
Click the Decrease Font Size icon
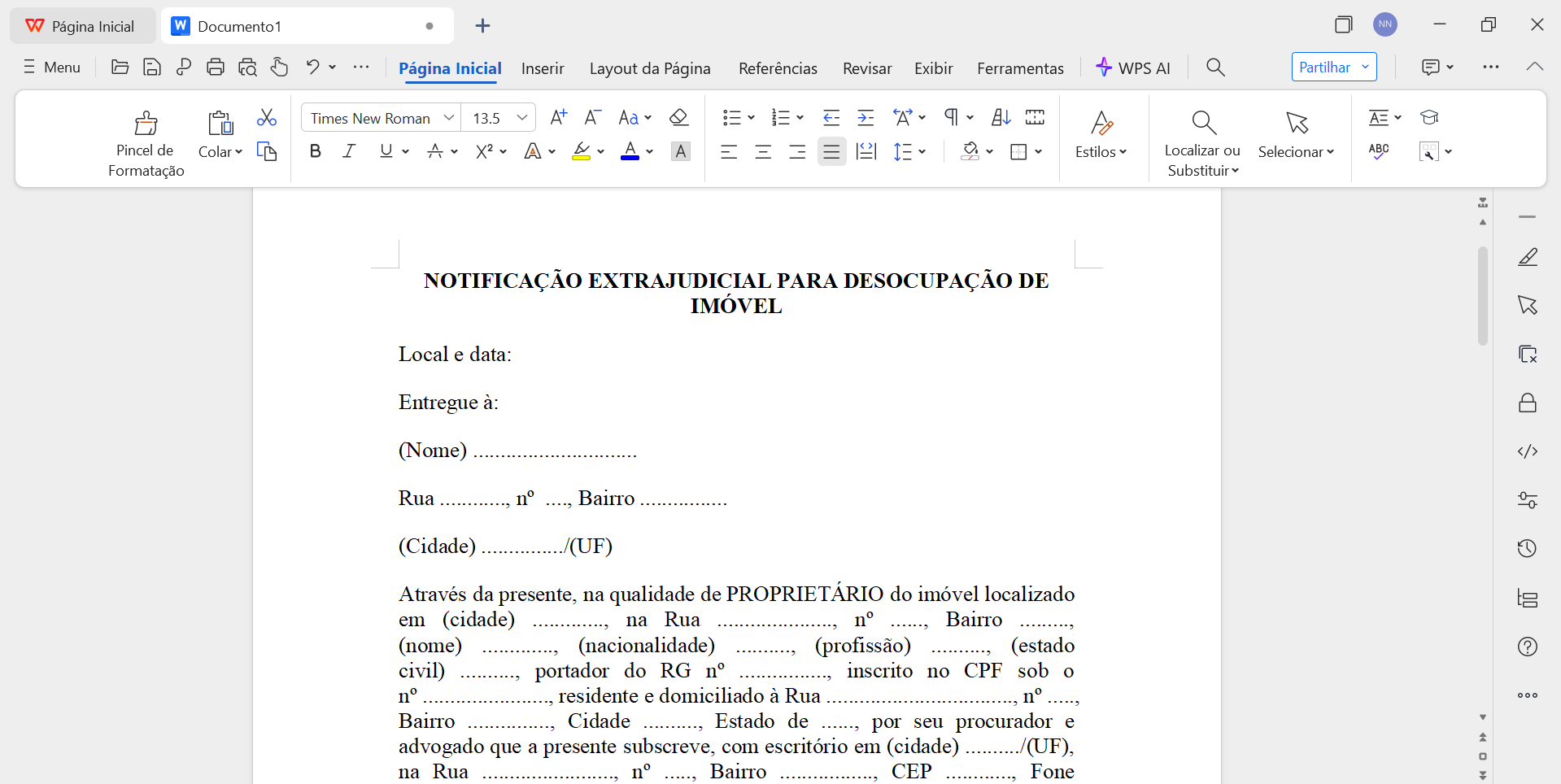point(593,118)
